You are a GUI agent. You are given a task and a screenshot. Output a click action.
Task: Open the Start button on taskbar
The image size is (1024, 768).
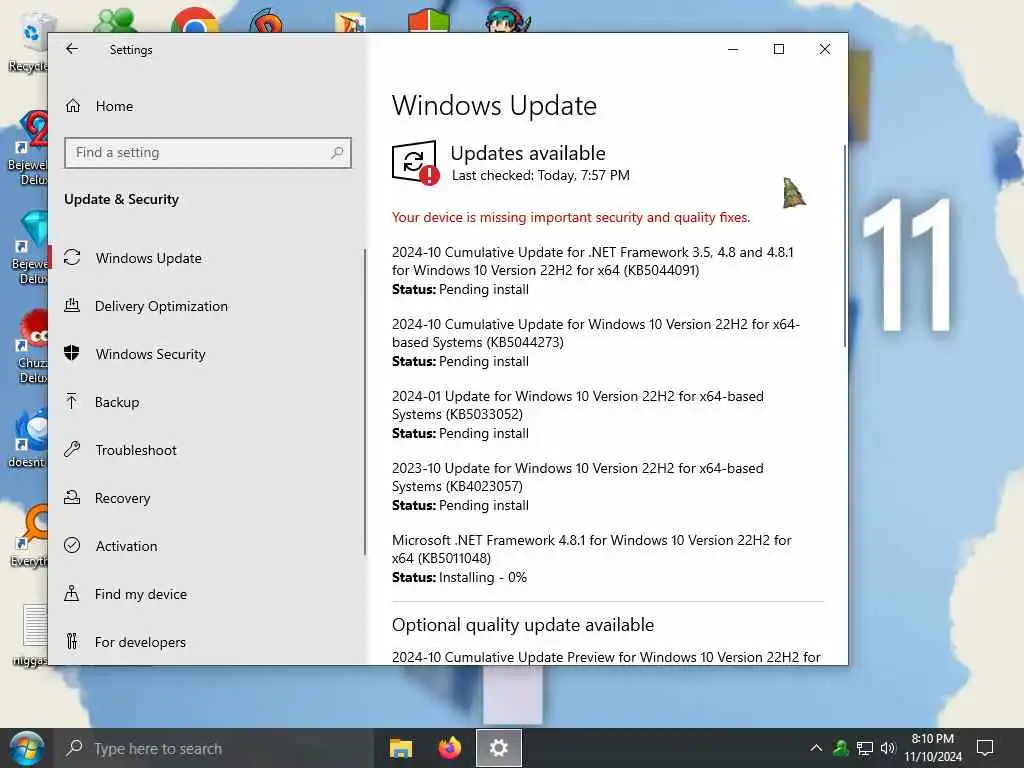(x=26, y=748)
